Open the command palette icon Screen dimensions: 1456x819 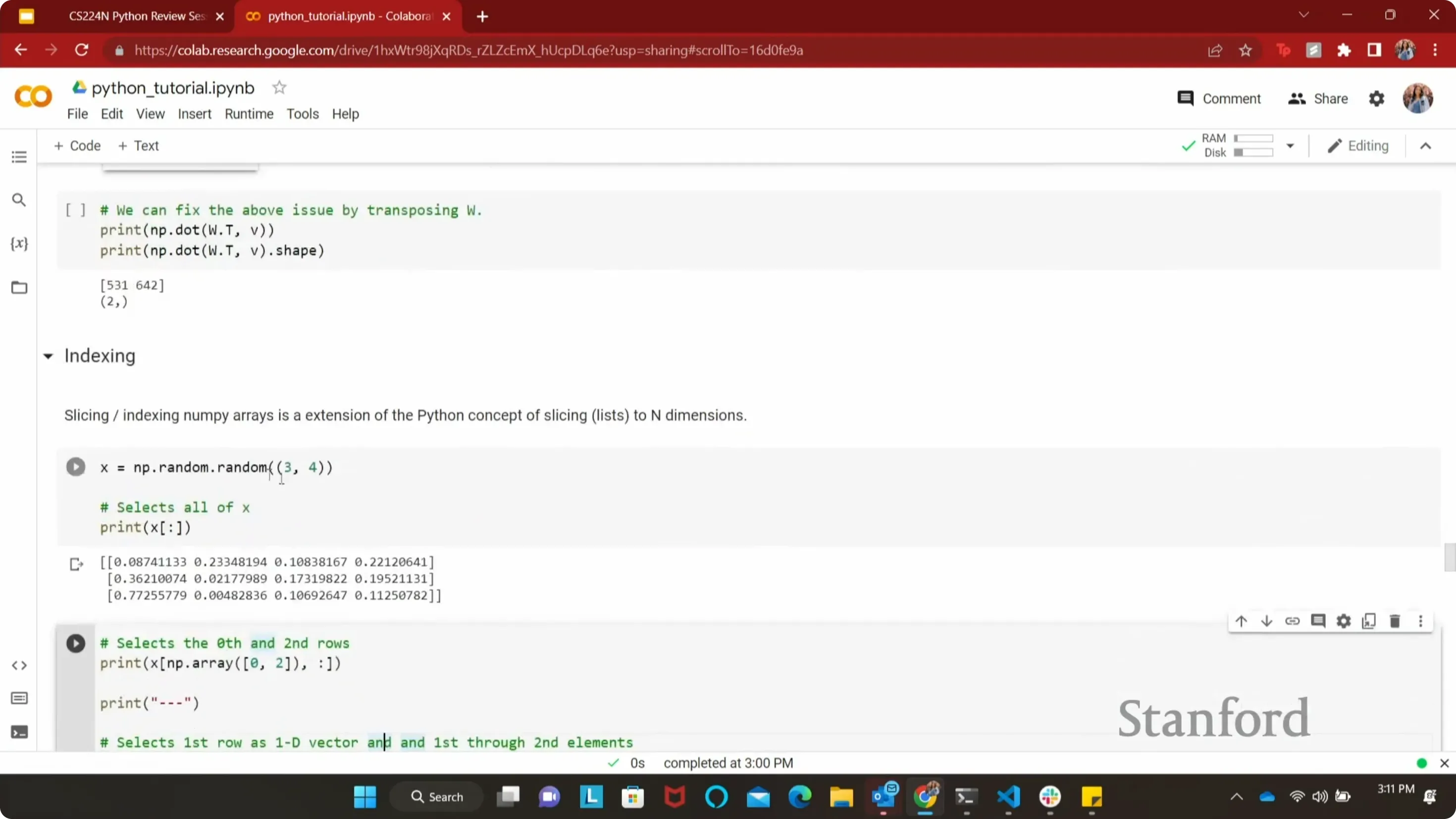pos(19,699)
